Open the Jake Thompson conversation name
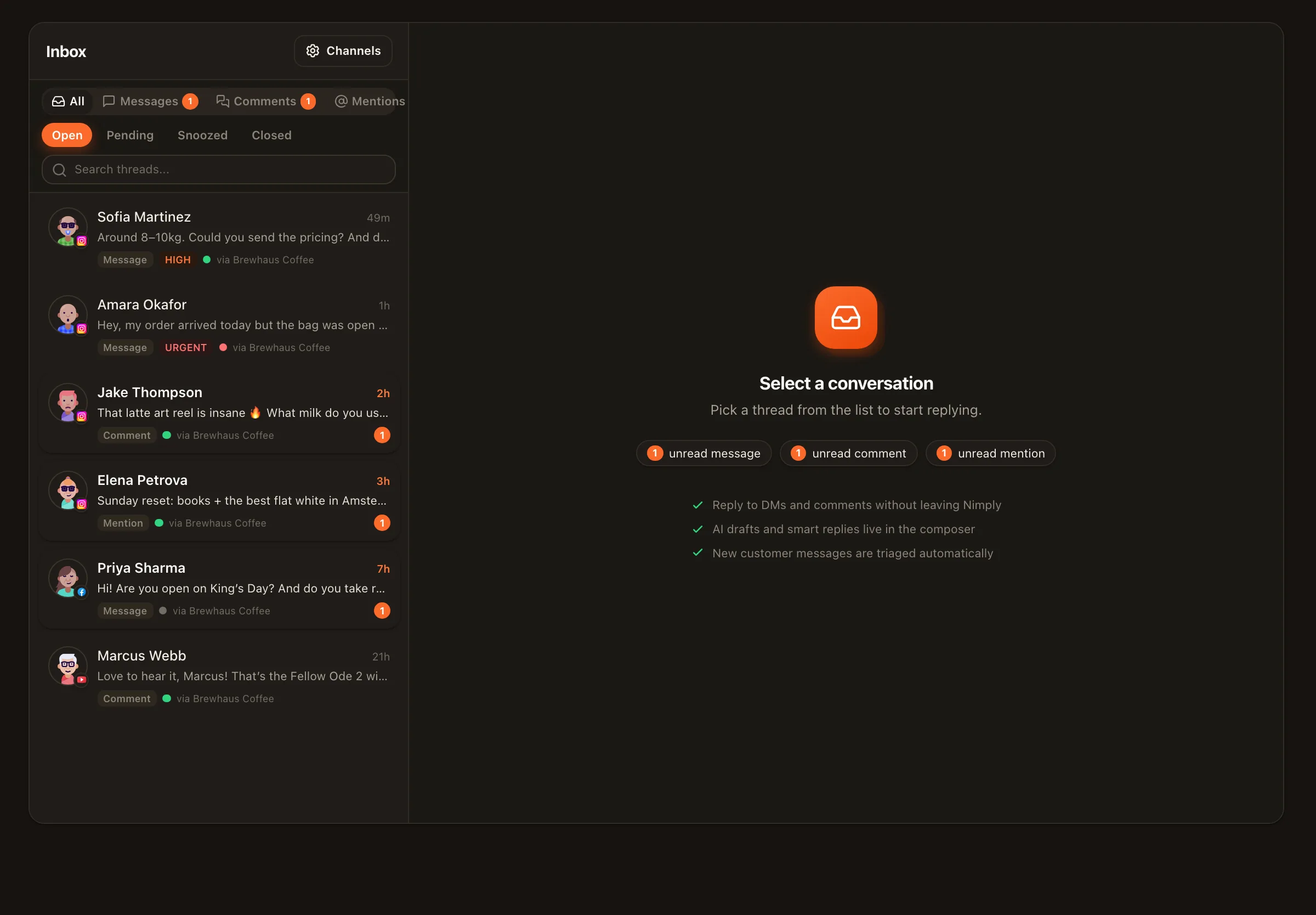 pyautogui.click(x=150, y=393)
